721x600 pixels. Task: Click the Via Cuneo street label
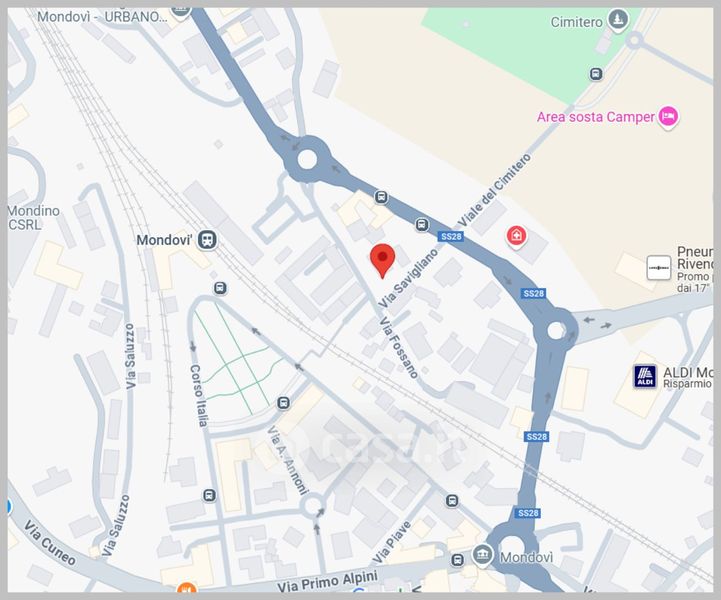tap(50, 543)
